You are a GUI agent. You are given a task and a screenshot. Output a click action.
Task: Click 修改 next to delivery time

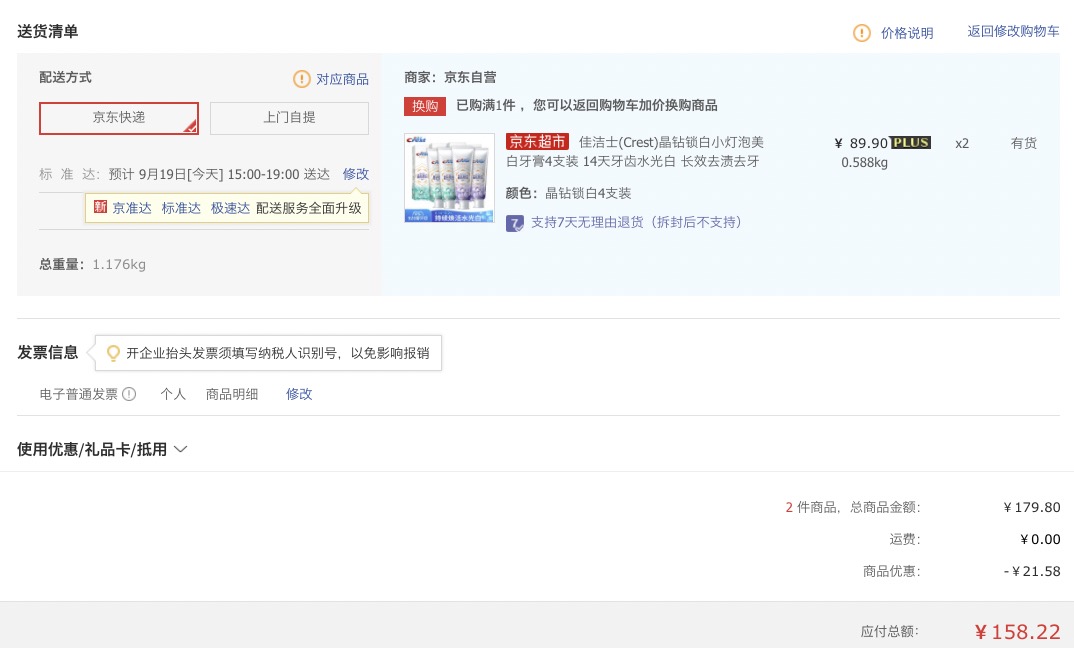click(x=355, y=174)
